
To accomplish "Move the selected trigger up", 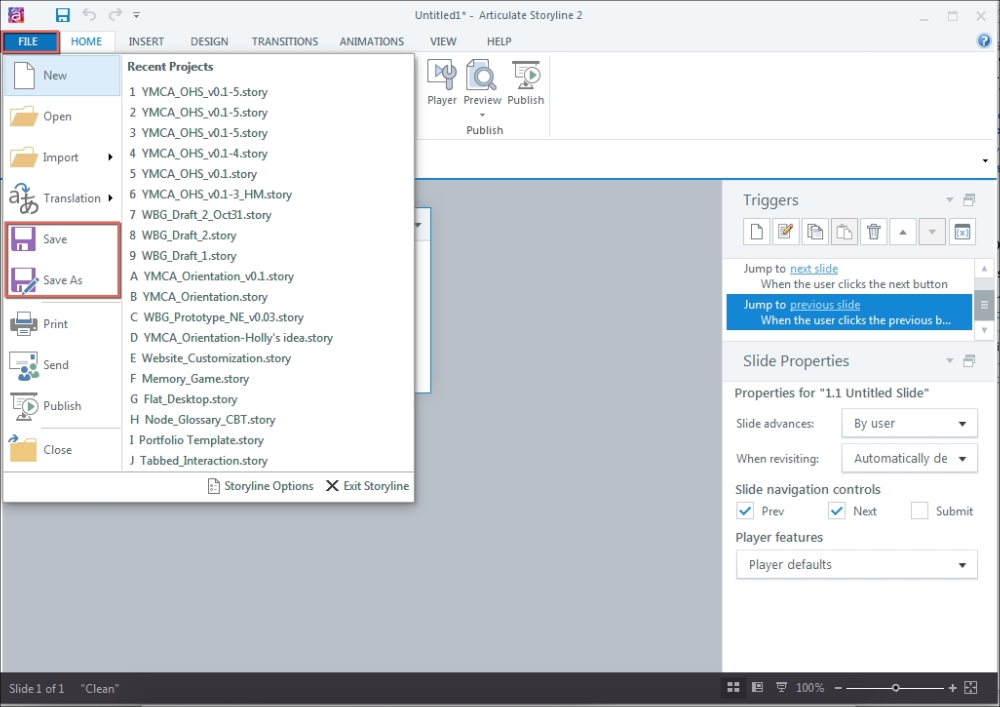I will click(x=903, y=231).
